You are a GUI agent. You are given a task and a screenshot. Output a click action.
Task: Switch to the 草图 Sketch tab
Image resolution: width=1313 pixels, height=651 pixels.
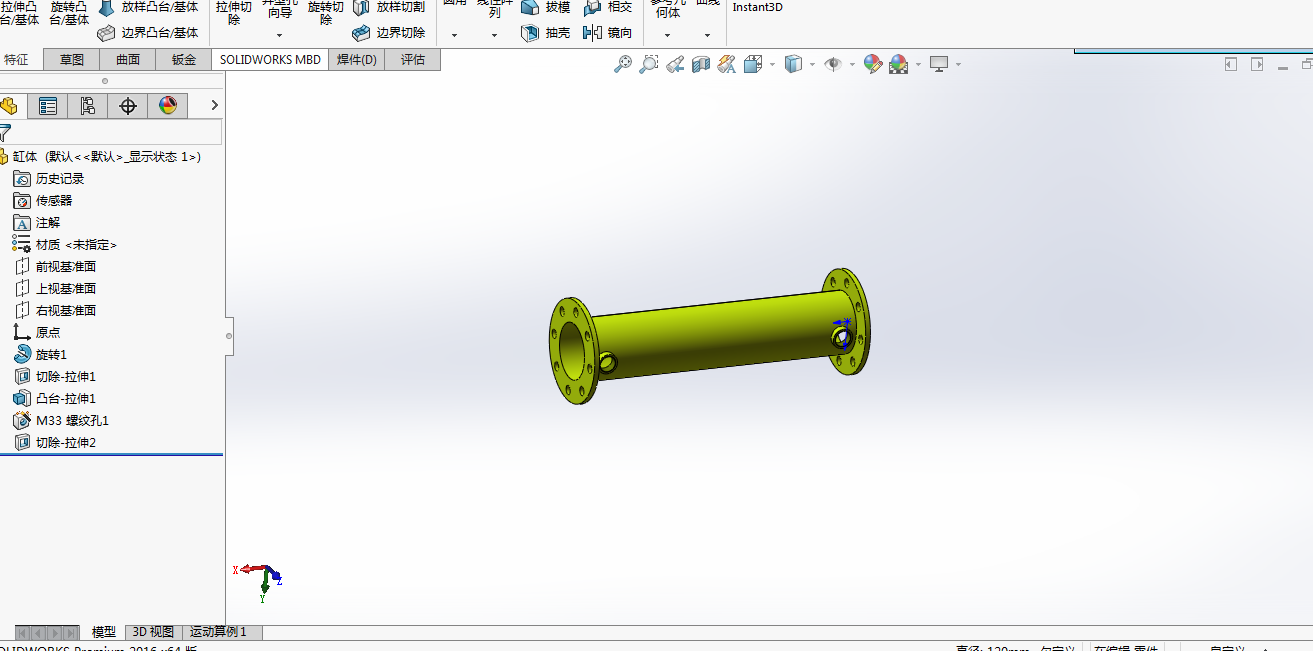(x=72, y=59)
